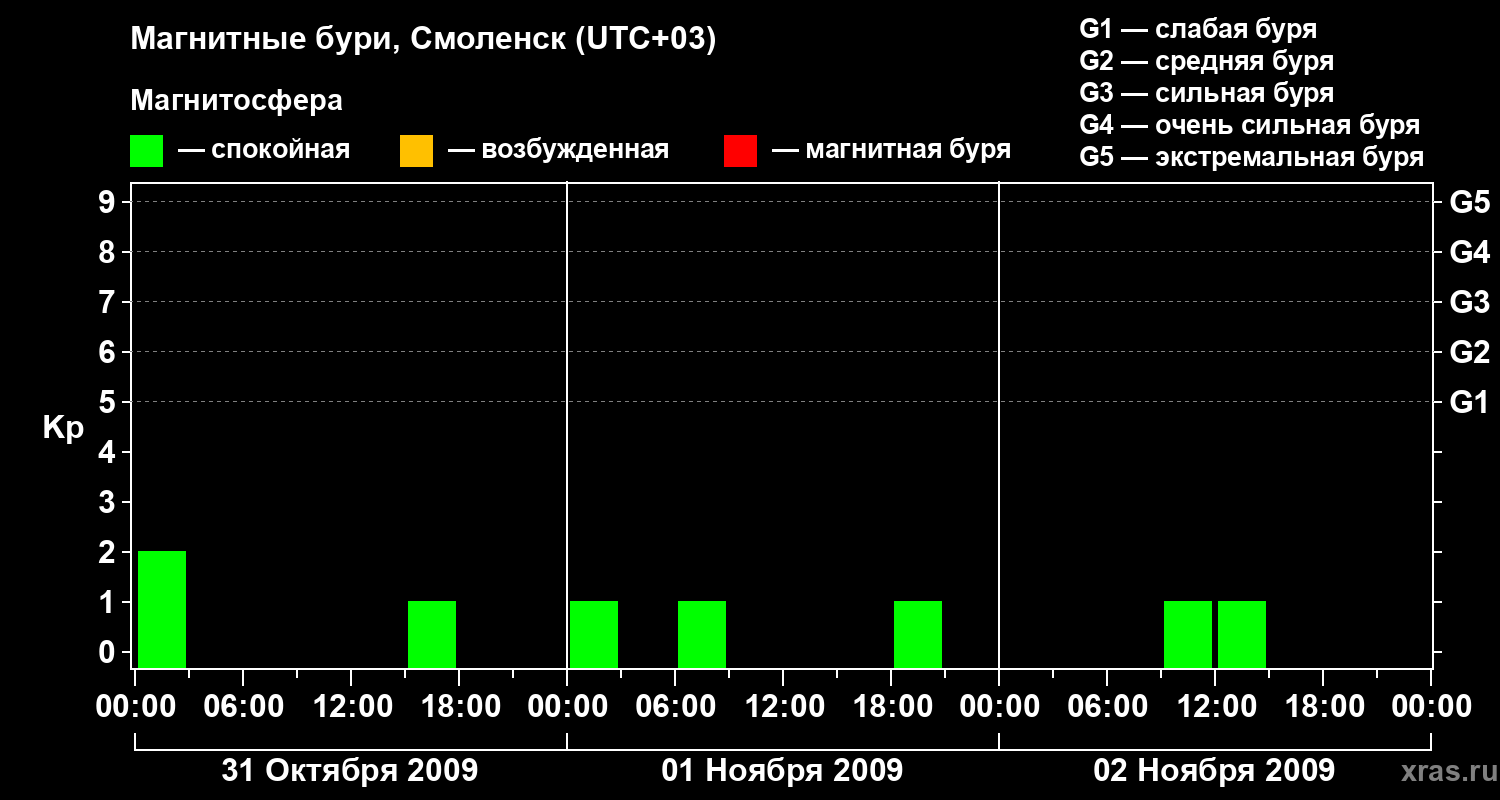The image size is (1500, 800).
Task: Select the 12:00 bar on 02 November
Action: 1242,635
